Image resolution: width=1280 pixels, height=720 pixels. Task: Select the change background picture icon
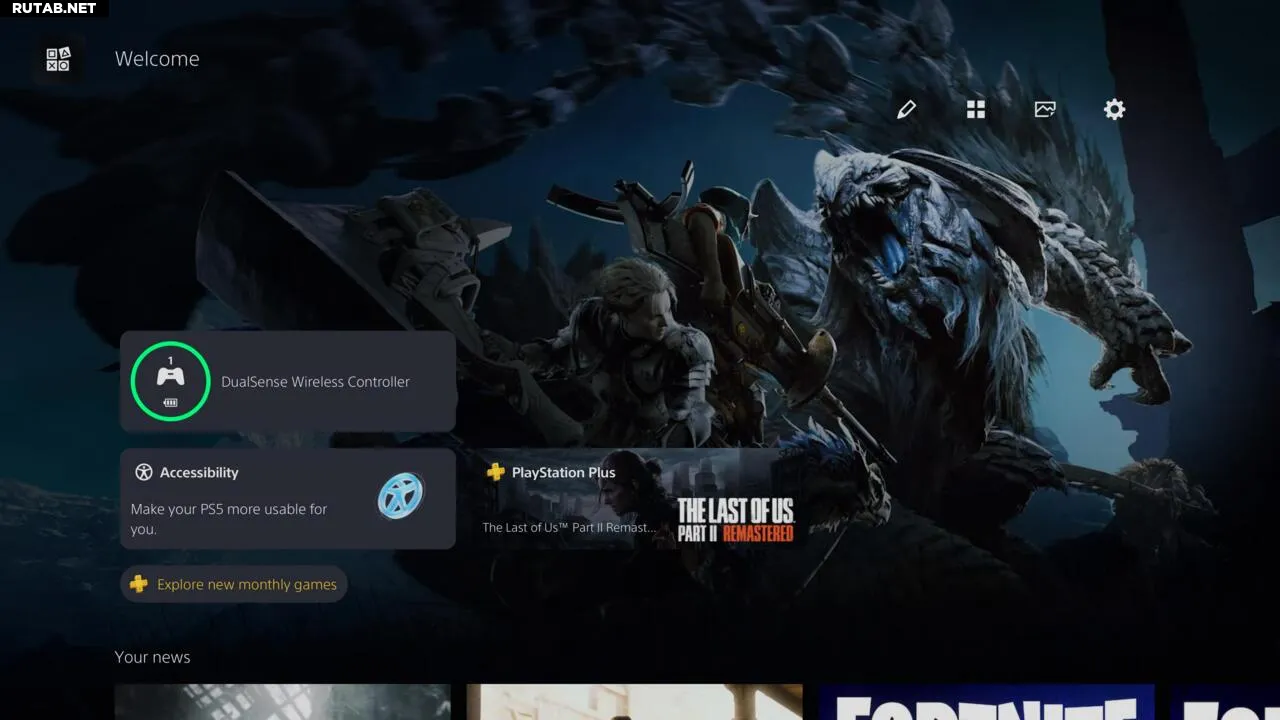(x=1045, y=110)
